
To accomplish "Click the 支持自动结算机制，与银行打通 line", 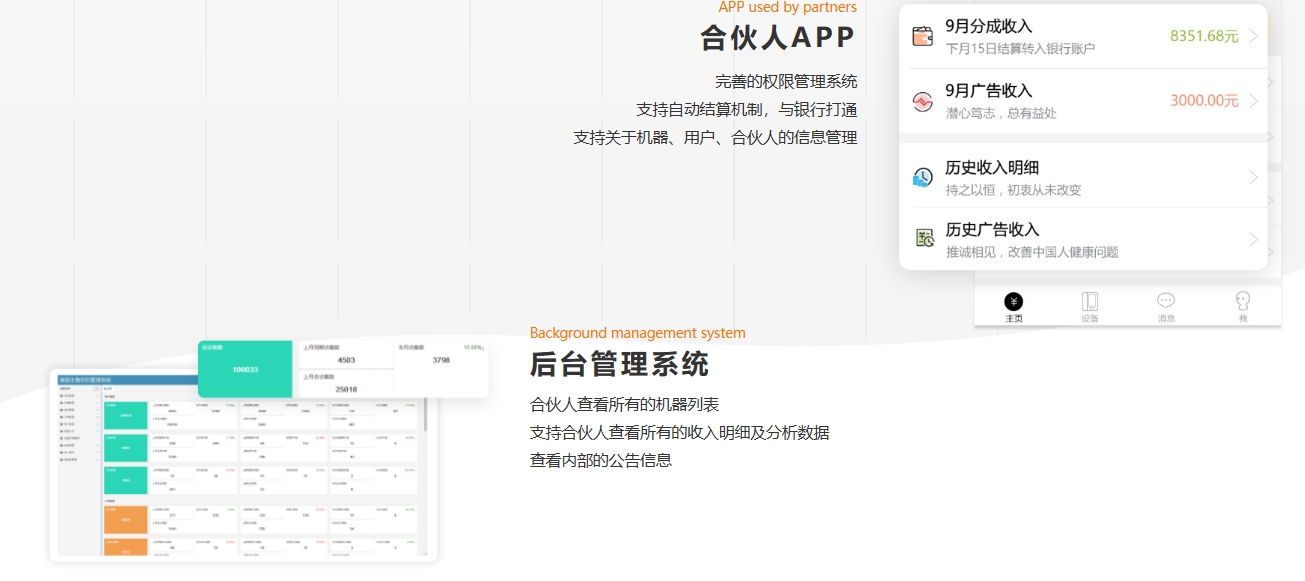I will point(747,110).
